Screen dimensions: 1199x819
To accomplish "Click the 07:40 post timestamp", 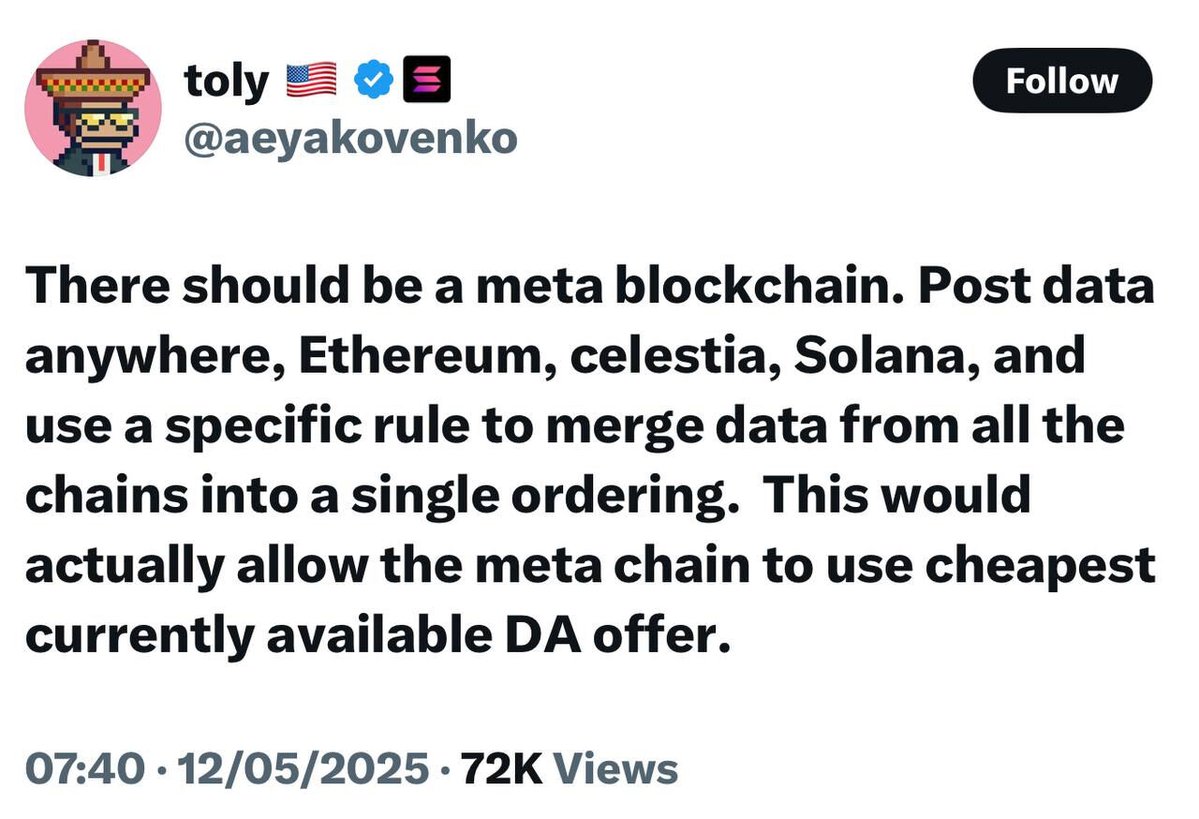I will [85, 768].
